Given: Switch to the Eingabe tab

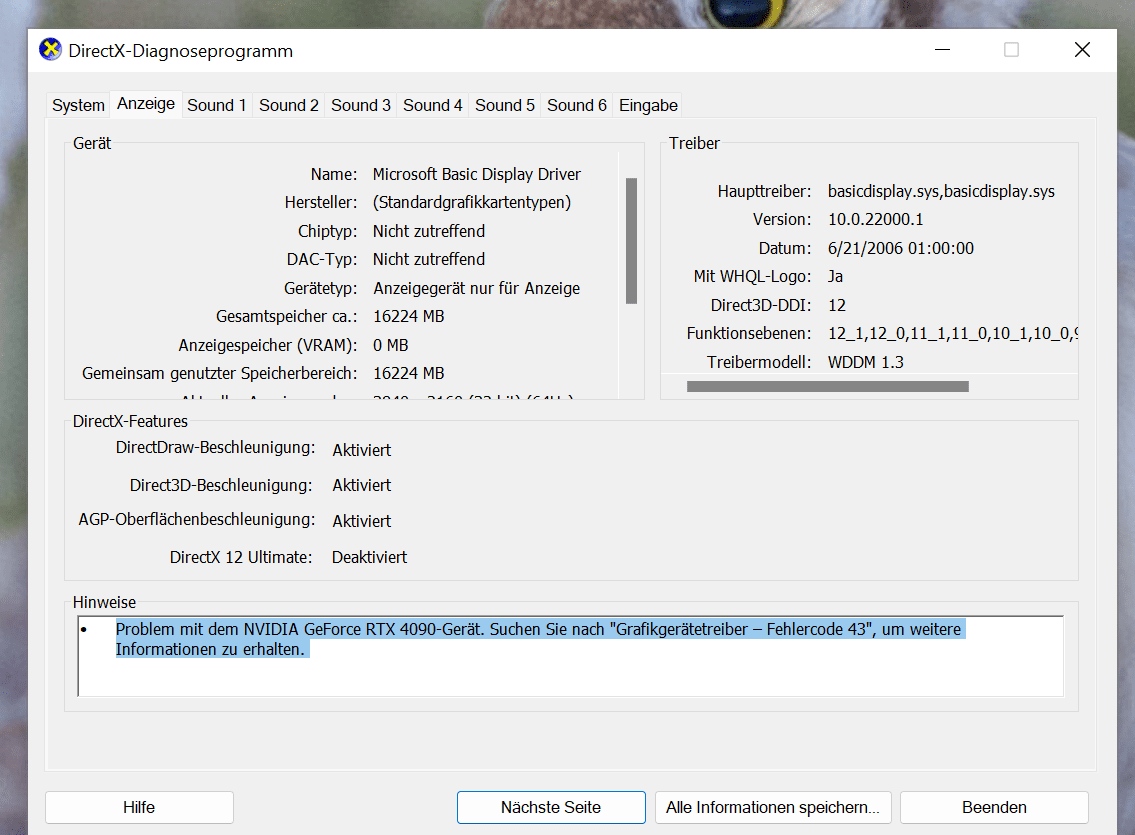Looking at the screenshot, I should click(x=648, y=106).
